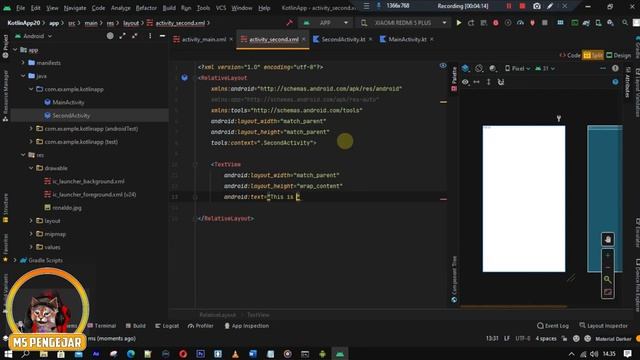This screenshot has width=640, height=360.
Task: Open the Windows Start menu
Action: click(8, 354)
